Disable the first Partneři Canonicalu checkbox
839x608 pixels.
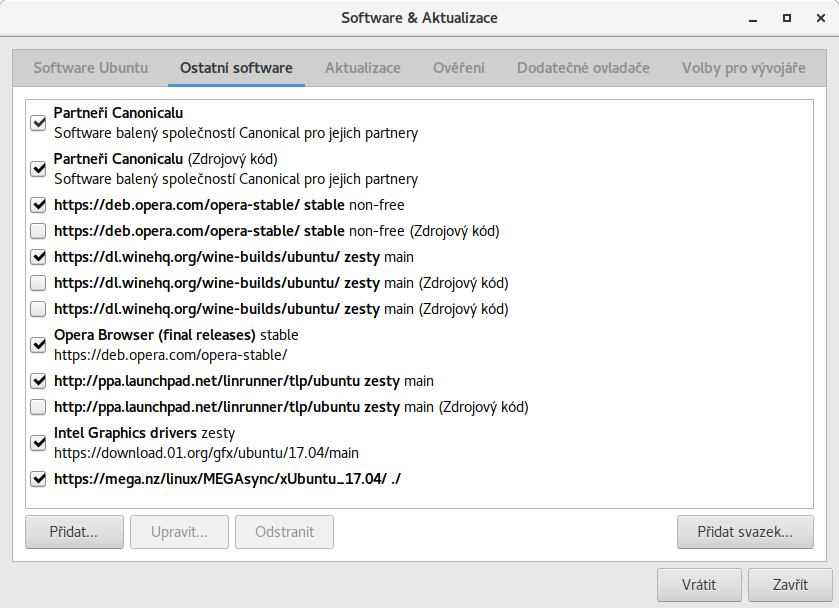[x=39, y=123]
